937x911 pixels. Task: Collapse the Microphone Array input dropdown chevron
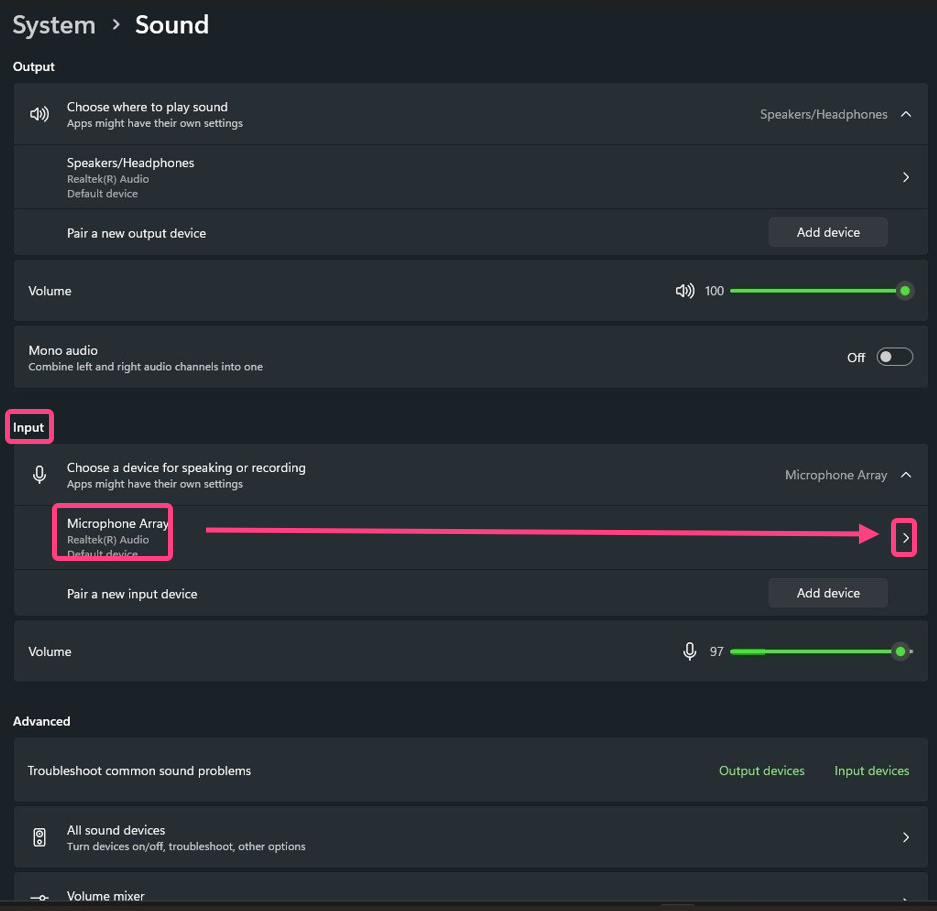pyautogui.click(x=906, y=475)
